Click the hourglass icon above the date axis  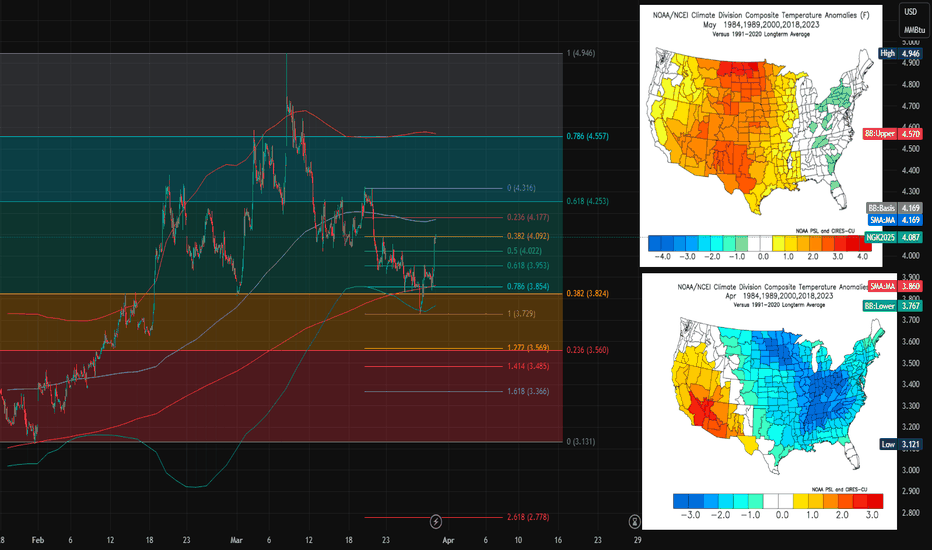[635, 522]
